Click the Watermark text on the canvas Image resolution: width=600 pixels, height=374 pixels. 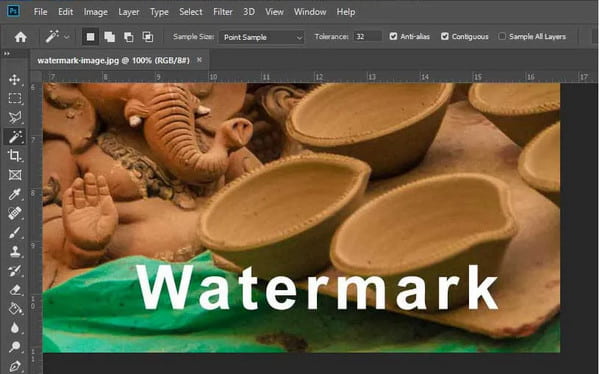[317, 287]
